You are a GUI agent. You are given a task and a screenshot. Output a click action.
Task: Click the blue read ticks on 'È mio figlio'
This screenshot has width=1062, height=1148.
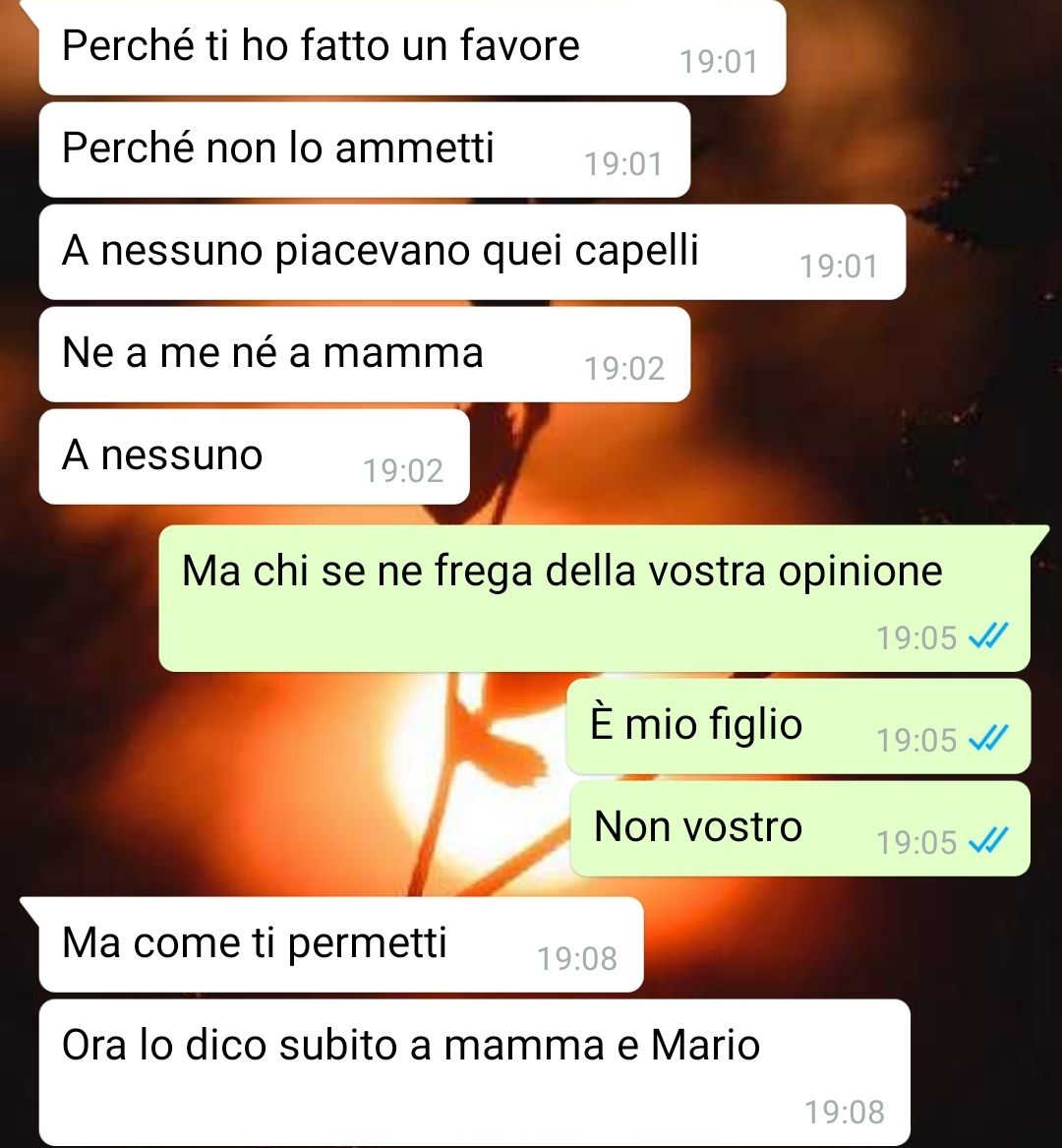988,739
